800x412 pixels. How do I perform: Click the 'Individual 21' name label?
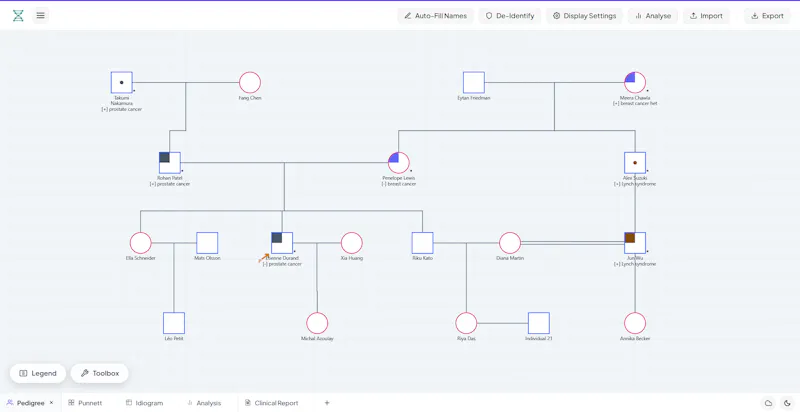point(539,339)
